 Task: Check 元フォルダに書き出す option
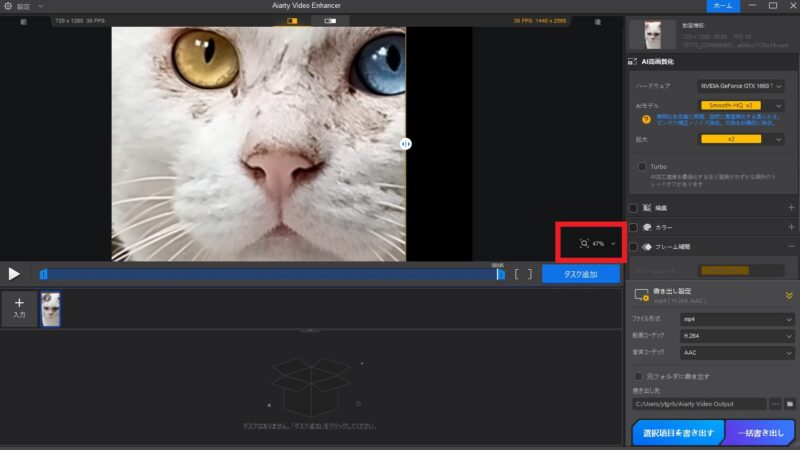[x=639, y=376]
